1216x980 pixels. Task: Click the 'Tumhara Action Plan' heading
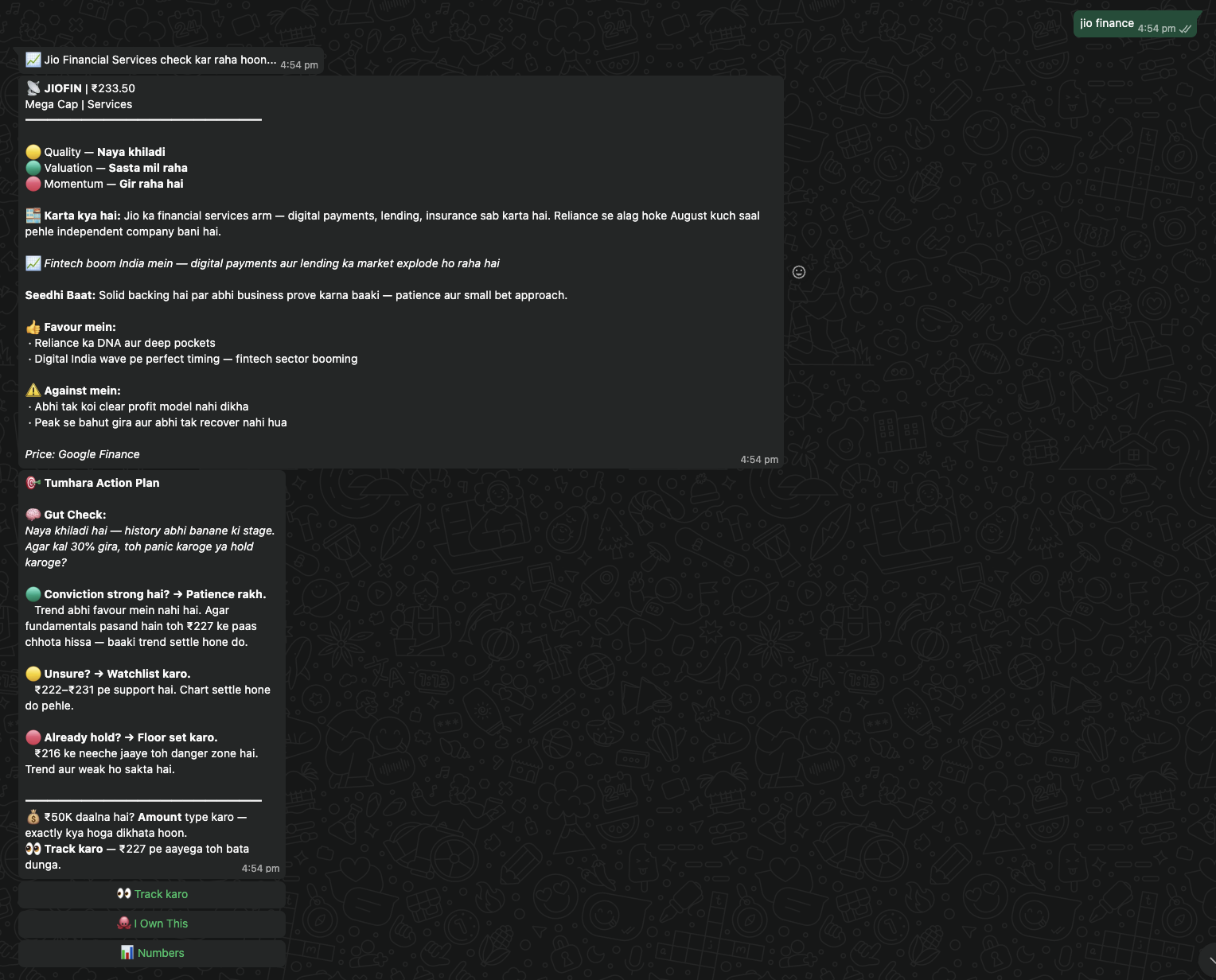102,483
